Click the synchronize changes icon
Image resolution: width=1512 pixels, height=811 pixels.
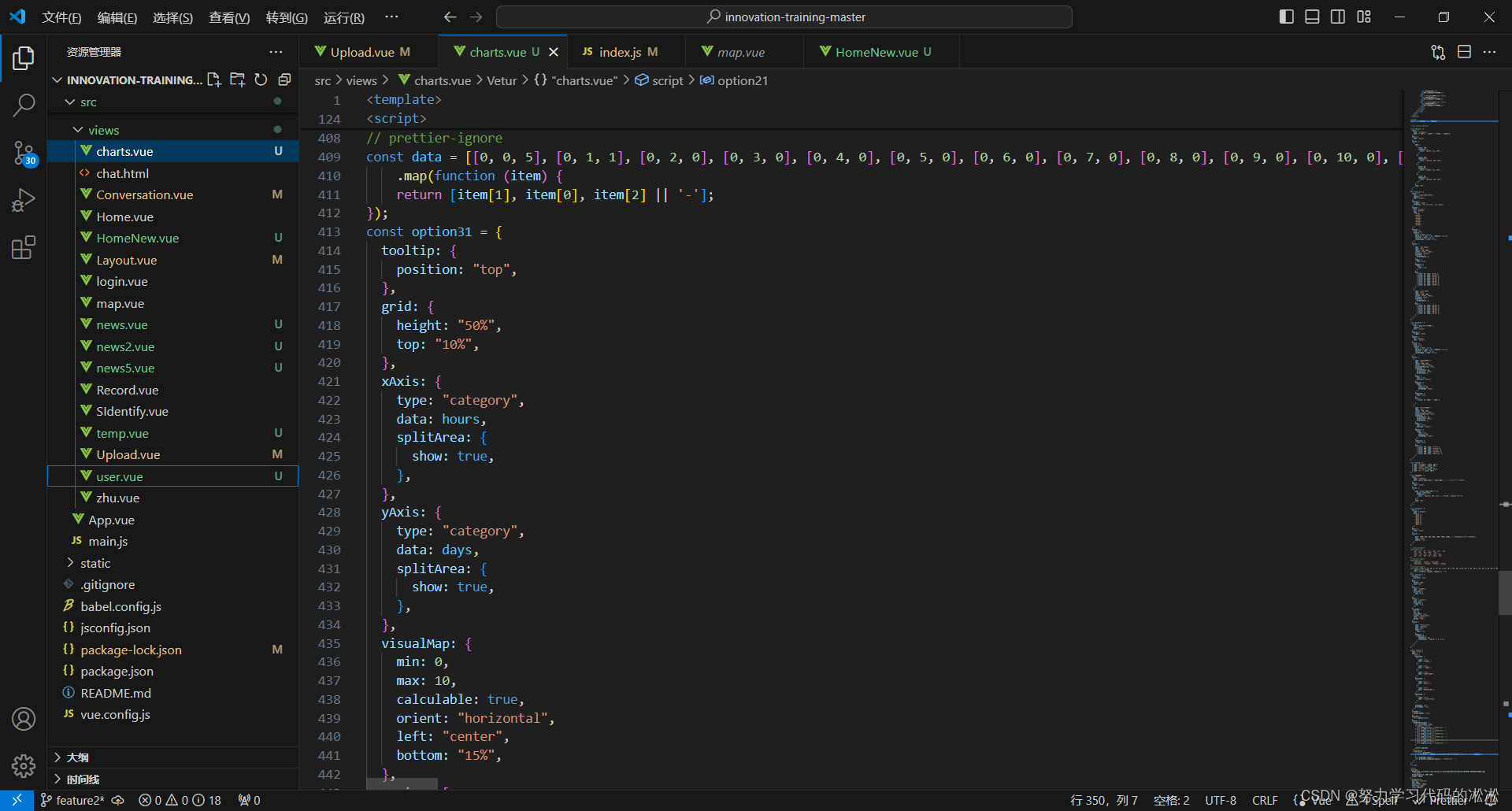(x=118, y=800)
